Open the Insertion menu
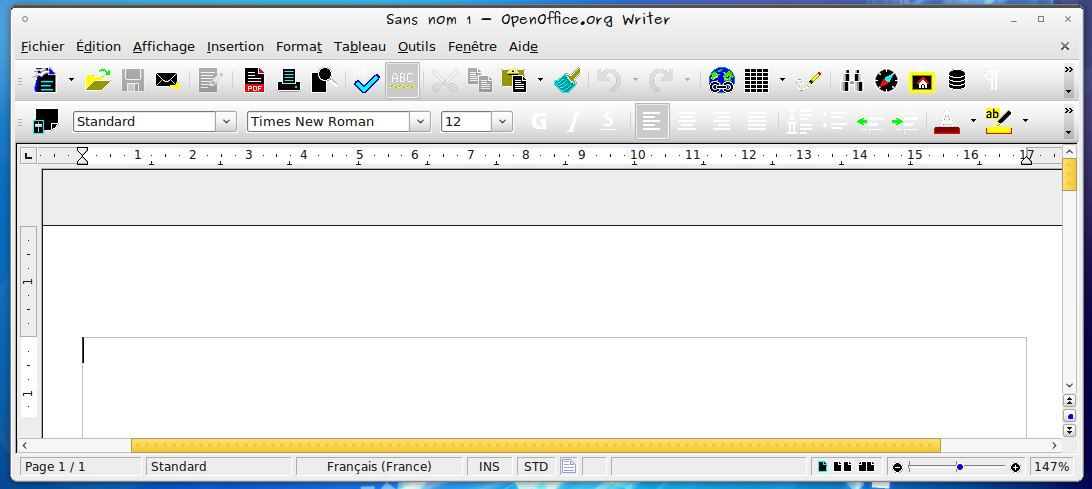1092x489 pixels. tap(235, 47)
